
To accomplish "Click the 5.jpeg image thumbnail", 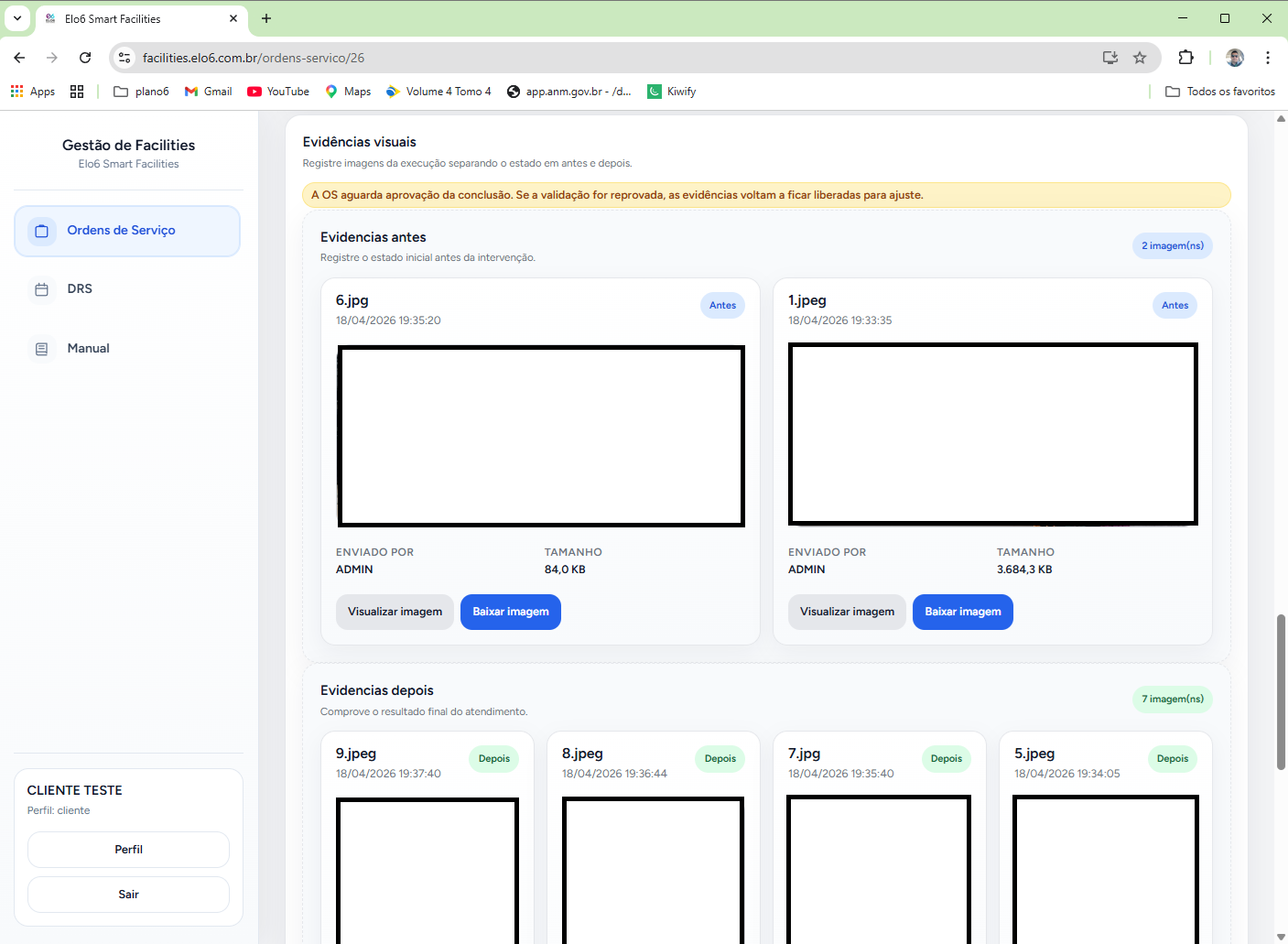I will [1106, 870].
